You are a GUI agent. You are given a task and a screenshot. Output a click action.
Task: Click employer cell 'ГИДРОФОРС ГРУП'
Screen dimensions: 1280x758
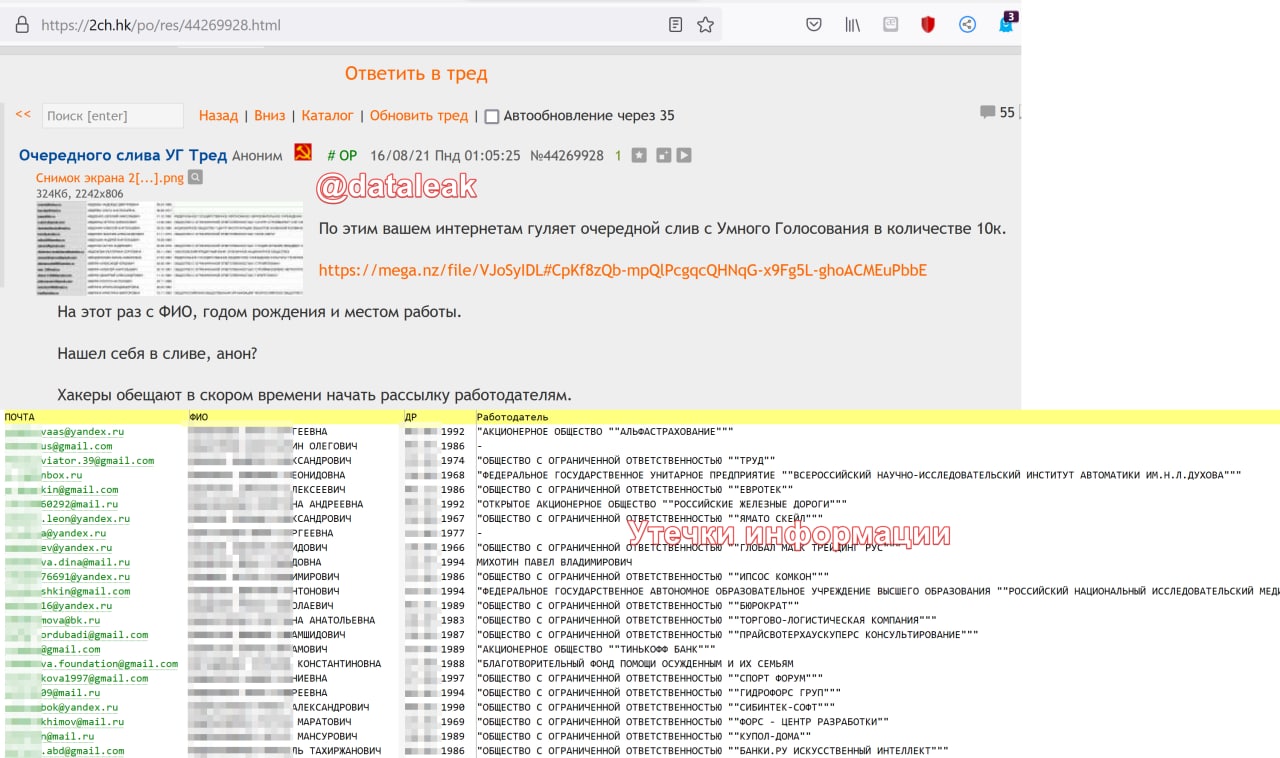(659, 692)
